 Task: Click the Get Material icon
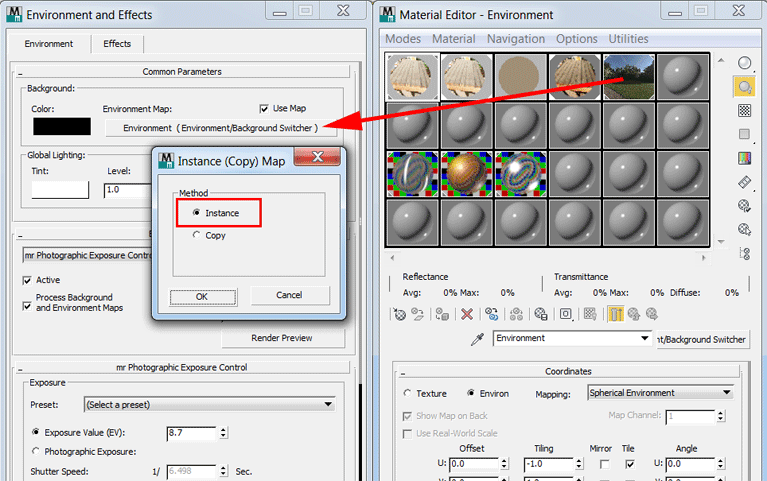pos(400,313)
